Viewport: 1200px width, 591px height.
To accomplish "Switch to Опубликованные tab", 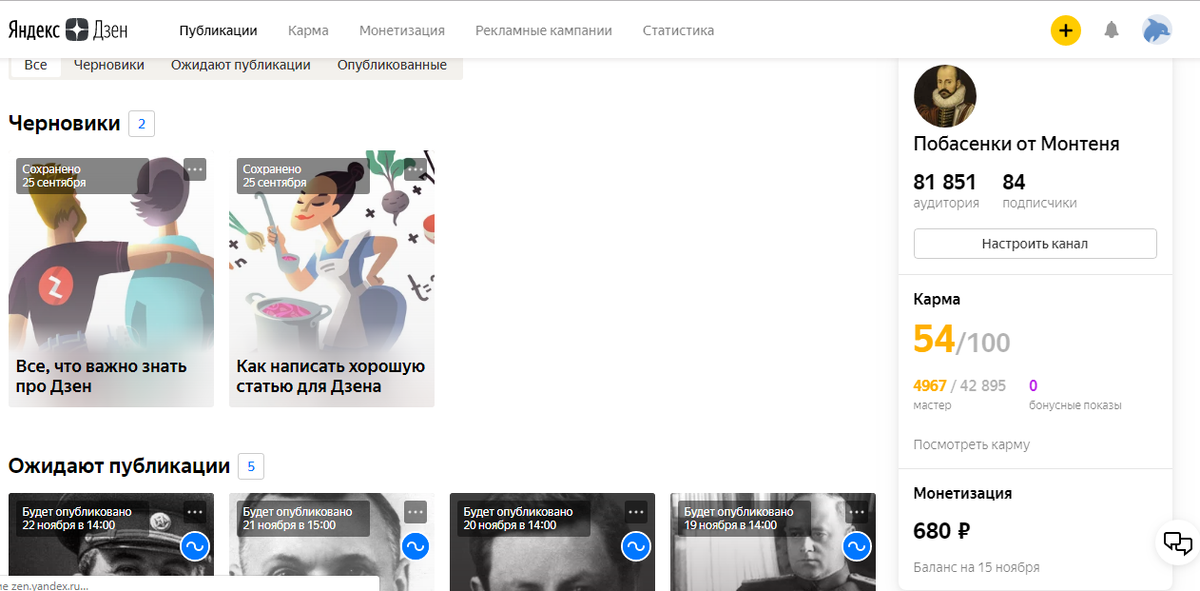I will coord(392,65).
